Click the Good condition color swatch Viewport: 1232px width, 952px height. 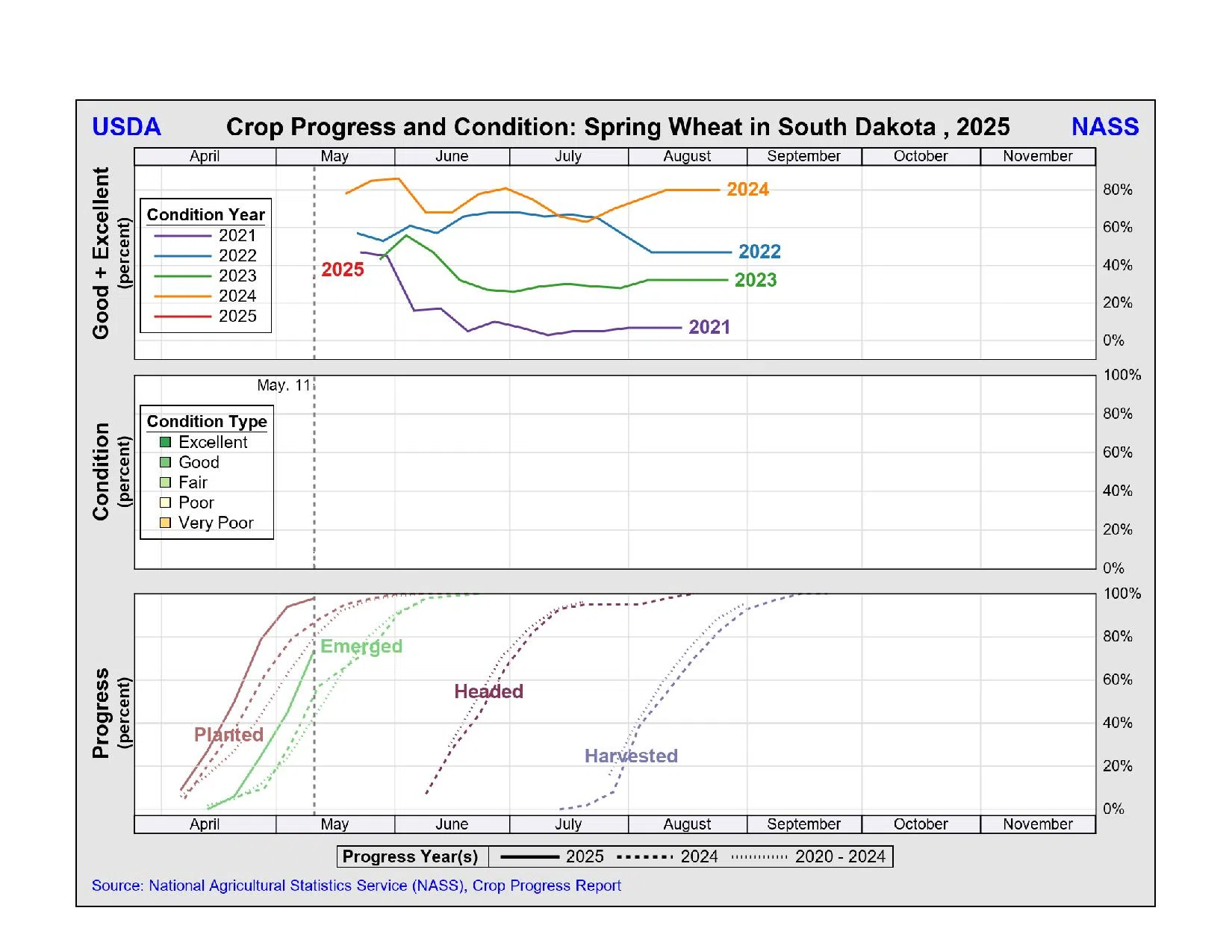point(165,462)
